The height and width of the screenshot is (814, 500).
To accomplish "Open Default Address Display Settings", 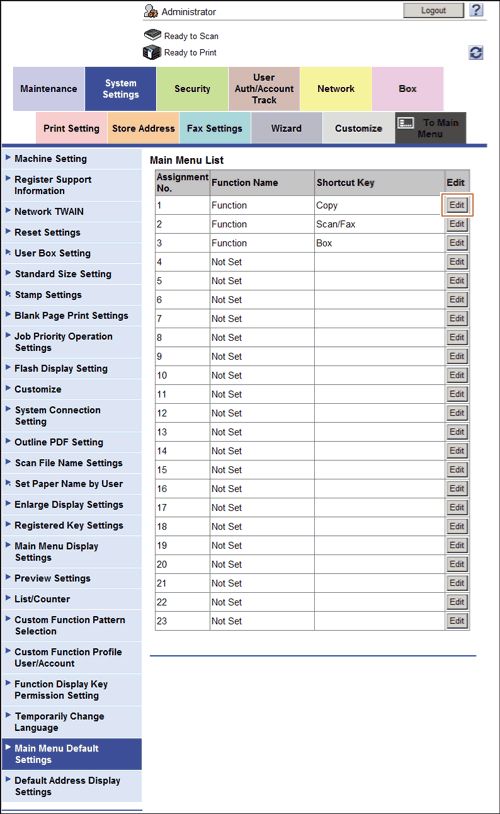I will pyautogui.click(x=71, y=786).
